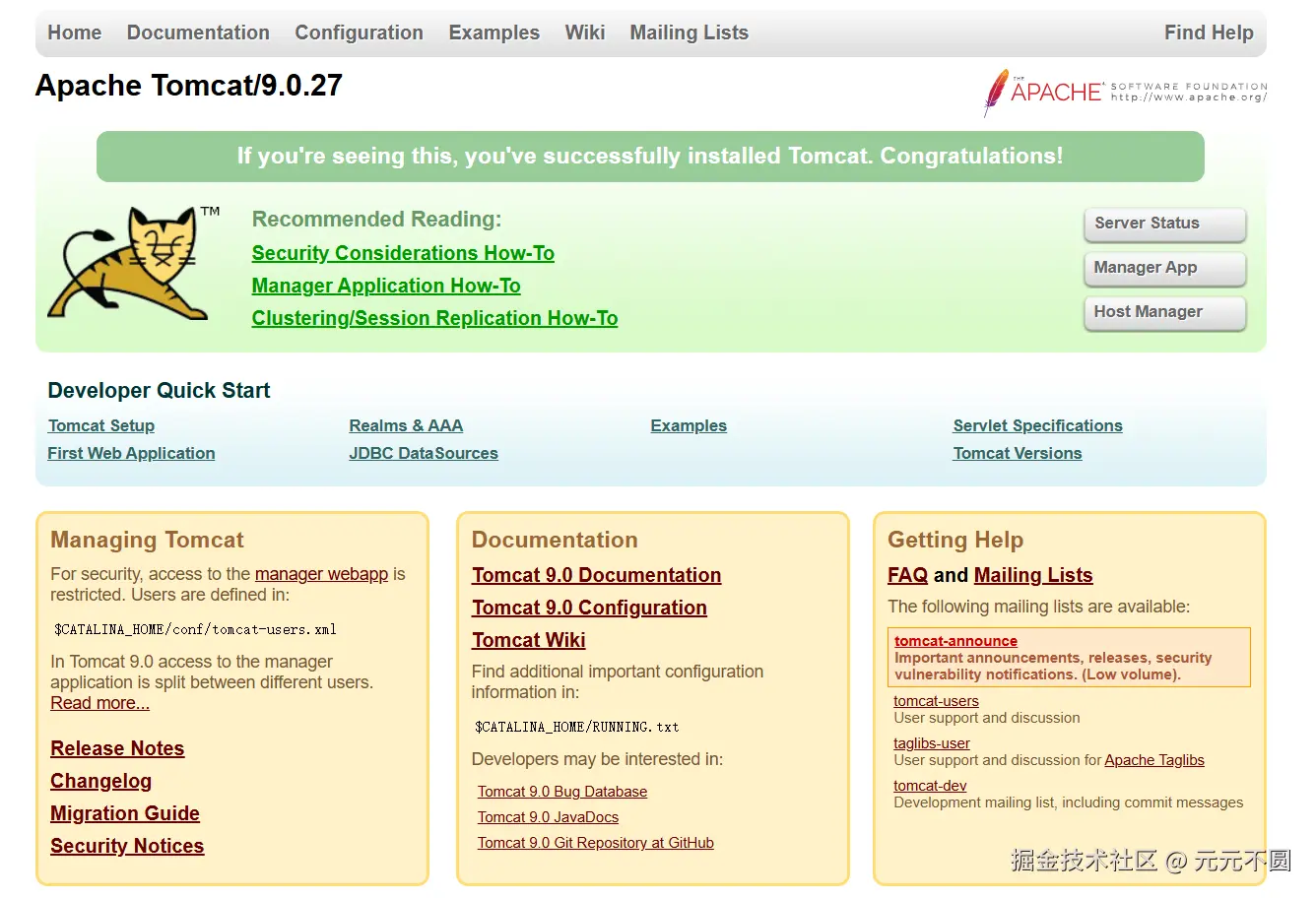Click the Apache Tomcat/9.0.27 heading
The width and height of the screenshot is (1316, 898).
coord(189,86)
